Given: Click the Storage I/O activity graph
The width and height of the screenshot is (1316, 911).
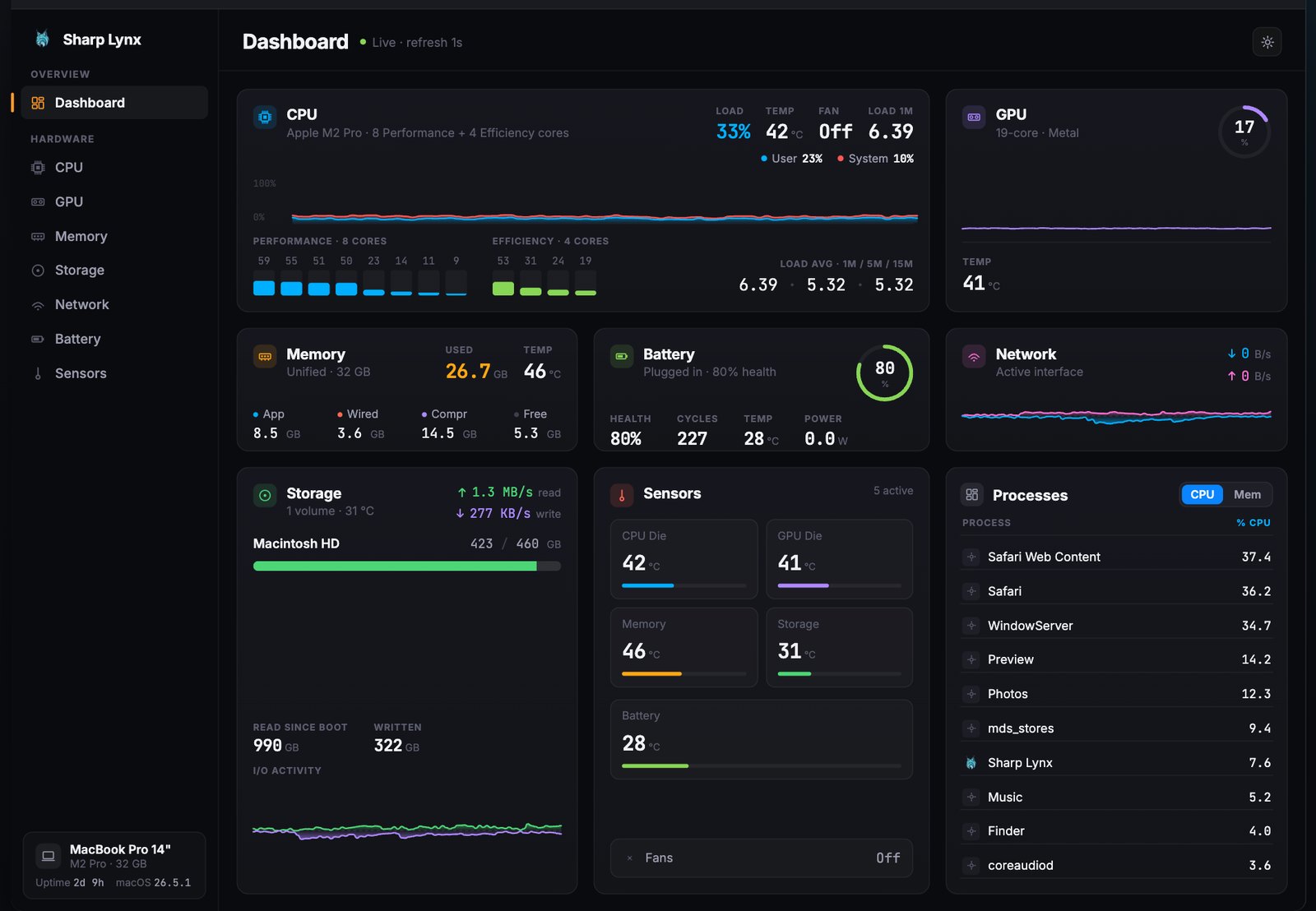Looking at the screenshot, I should 407,830.
